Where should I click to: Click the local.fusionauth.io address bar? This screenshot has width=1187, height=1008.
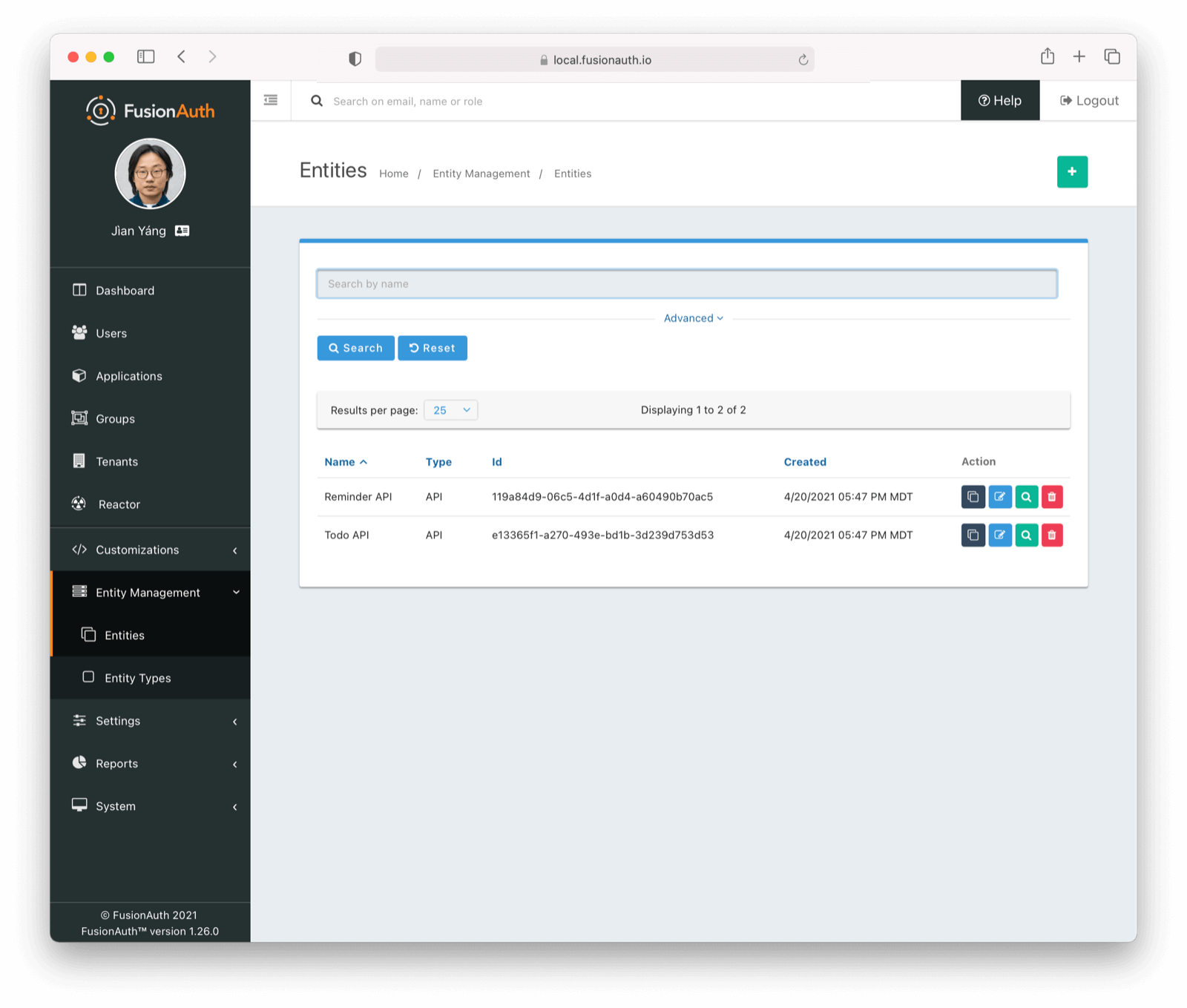[595, 59]
